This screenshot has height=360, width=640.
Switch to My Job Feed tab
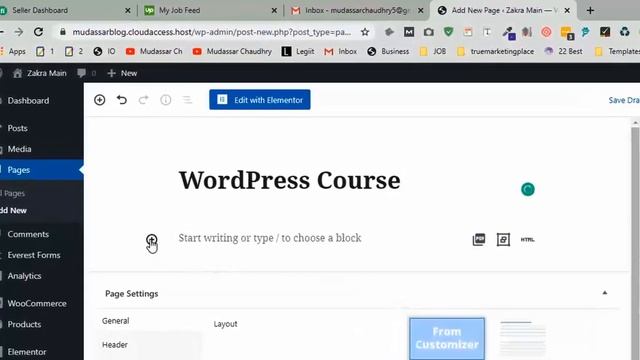click(x=180, y=10)
